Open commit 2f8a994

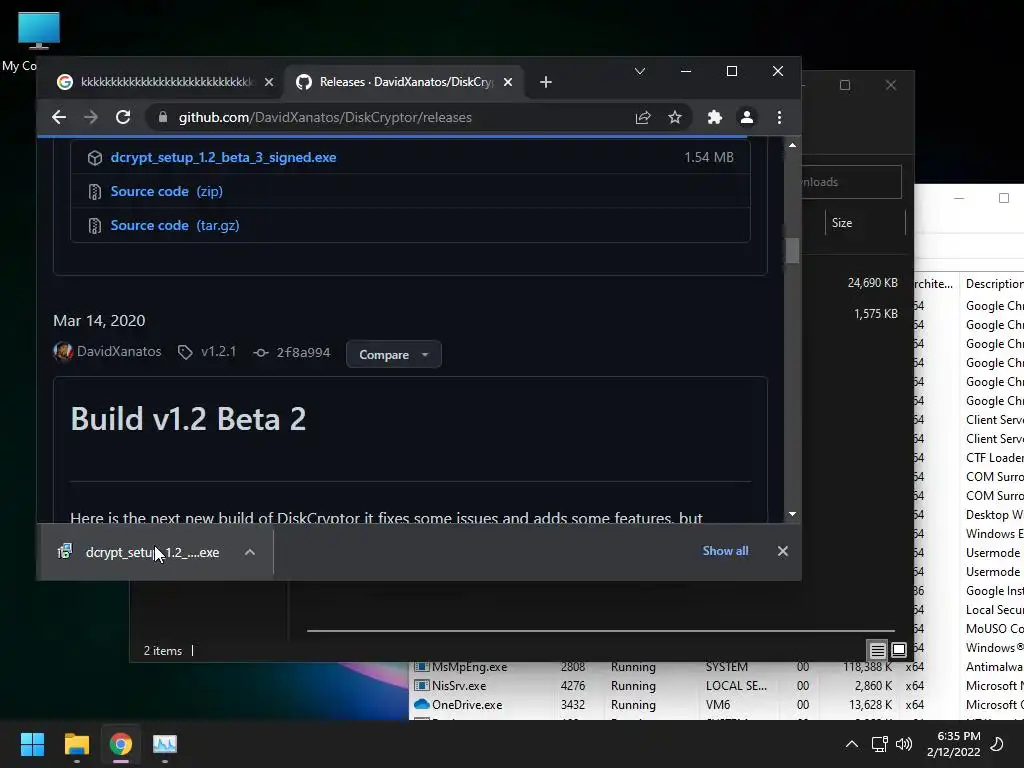pyautogui.click(x=303, y=352)
